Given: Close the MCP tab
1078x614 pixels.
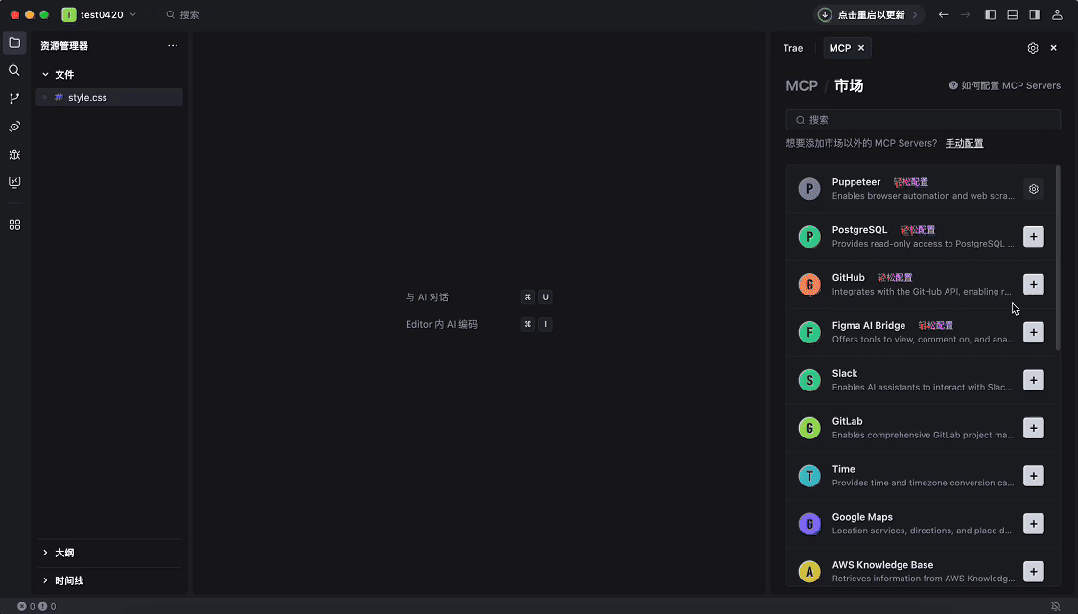Looking at the screenshot, I should 861,48.
